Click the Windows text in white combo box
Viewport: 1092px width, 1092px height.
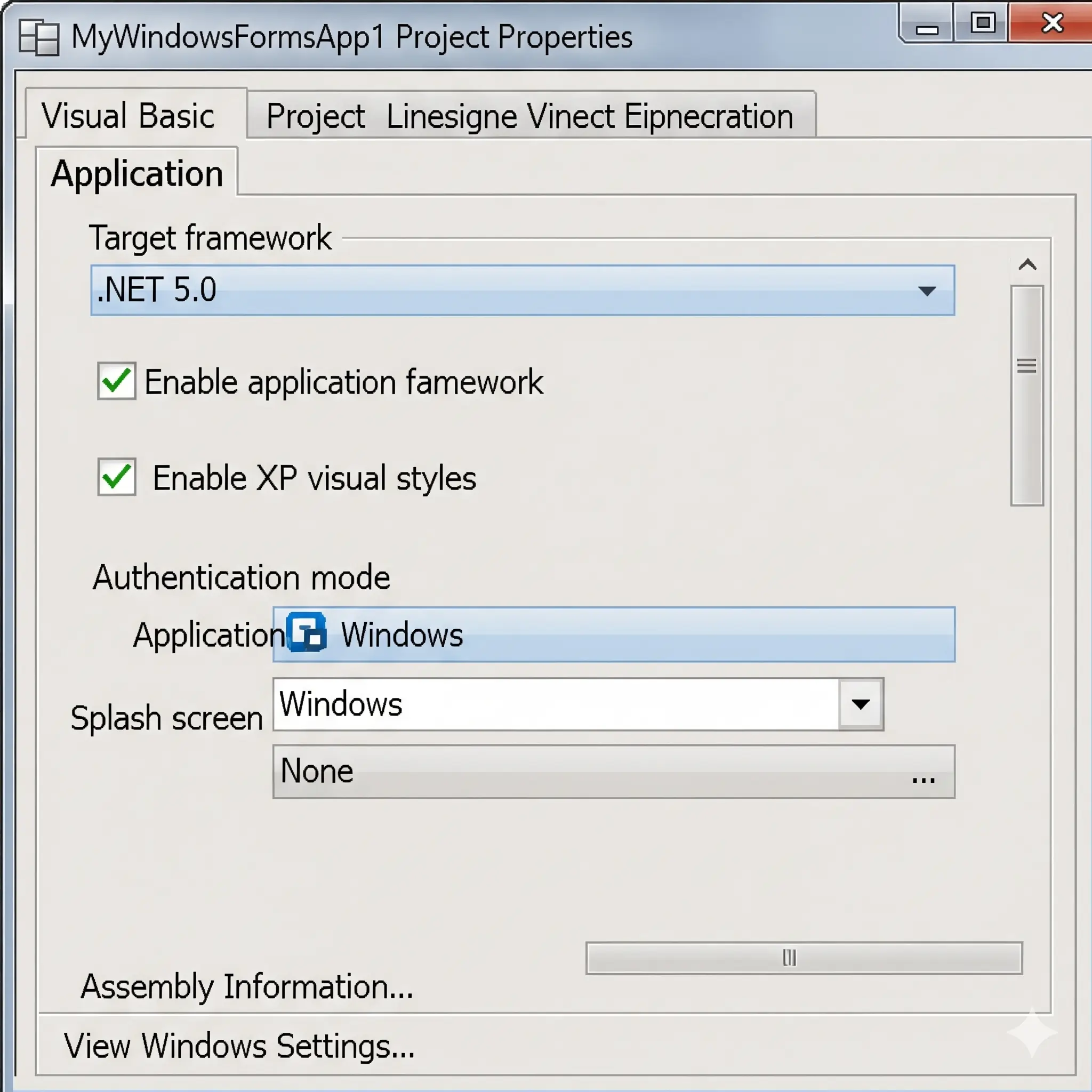341,704
